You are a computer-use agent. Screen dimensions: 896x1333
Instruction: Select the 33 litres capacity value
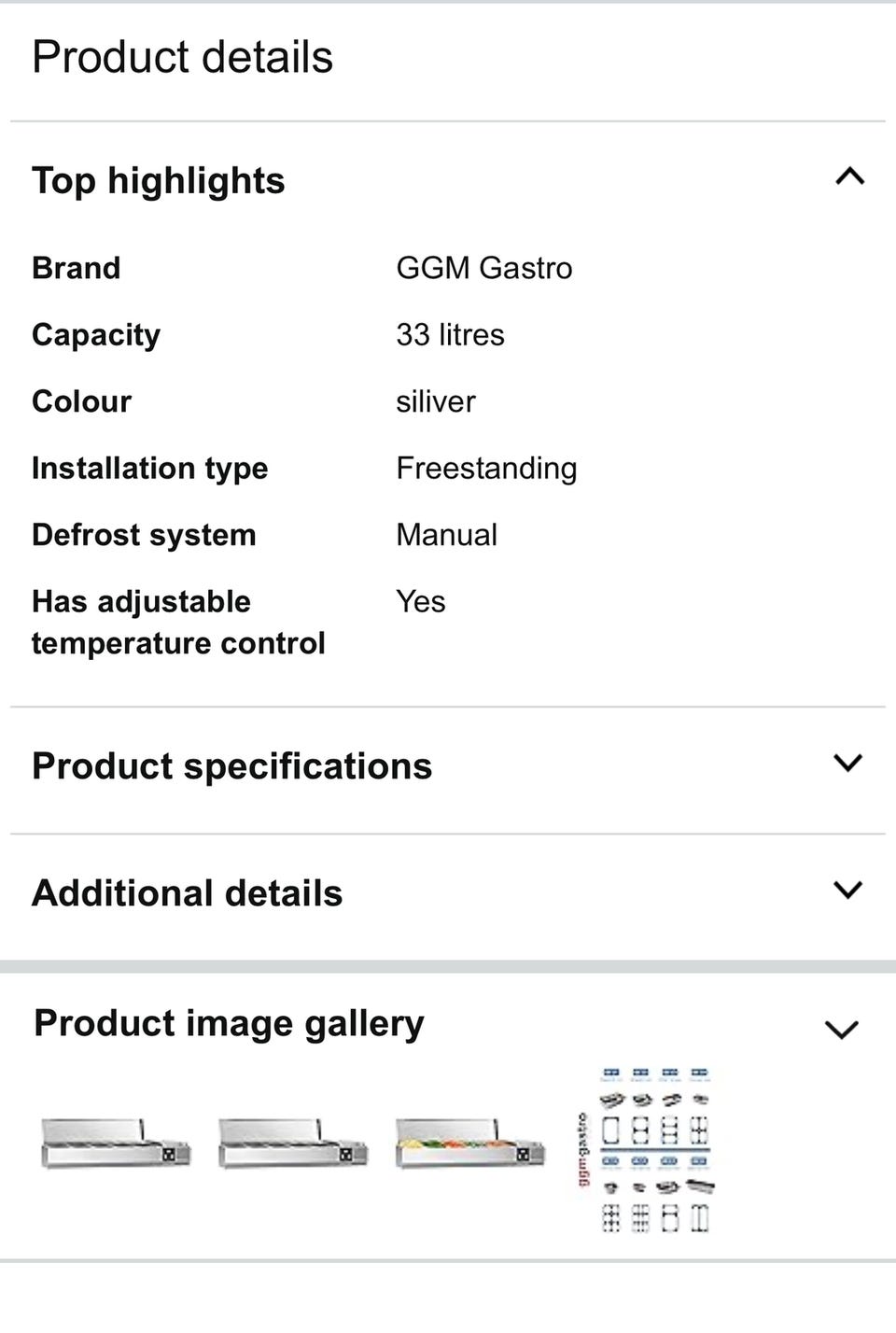tap(450, 335)
